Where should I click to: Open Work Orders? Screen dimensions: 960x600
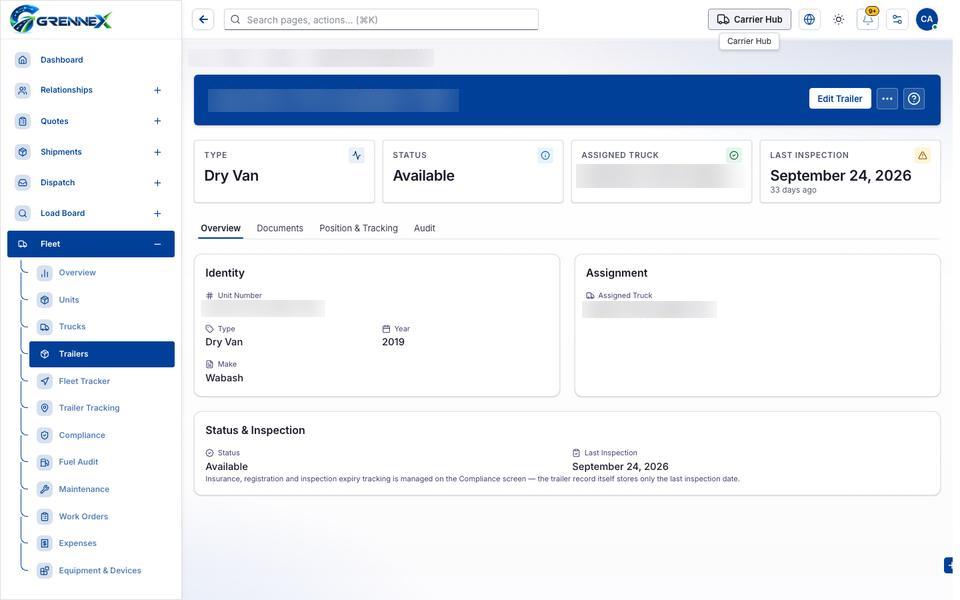[102, 516]
